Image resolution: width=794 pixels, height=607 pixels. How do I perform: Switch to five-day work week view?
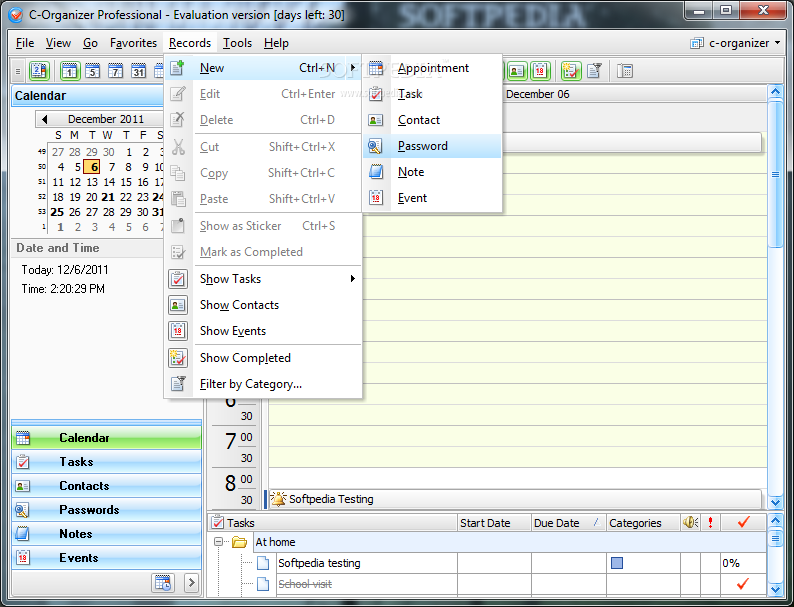click(92, 71)
